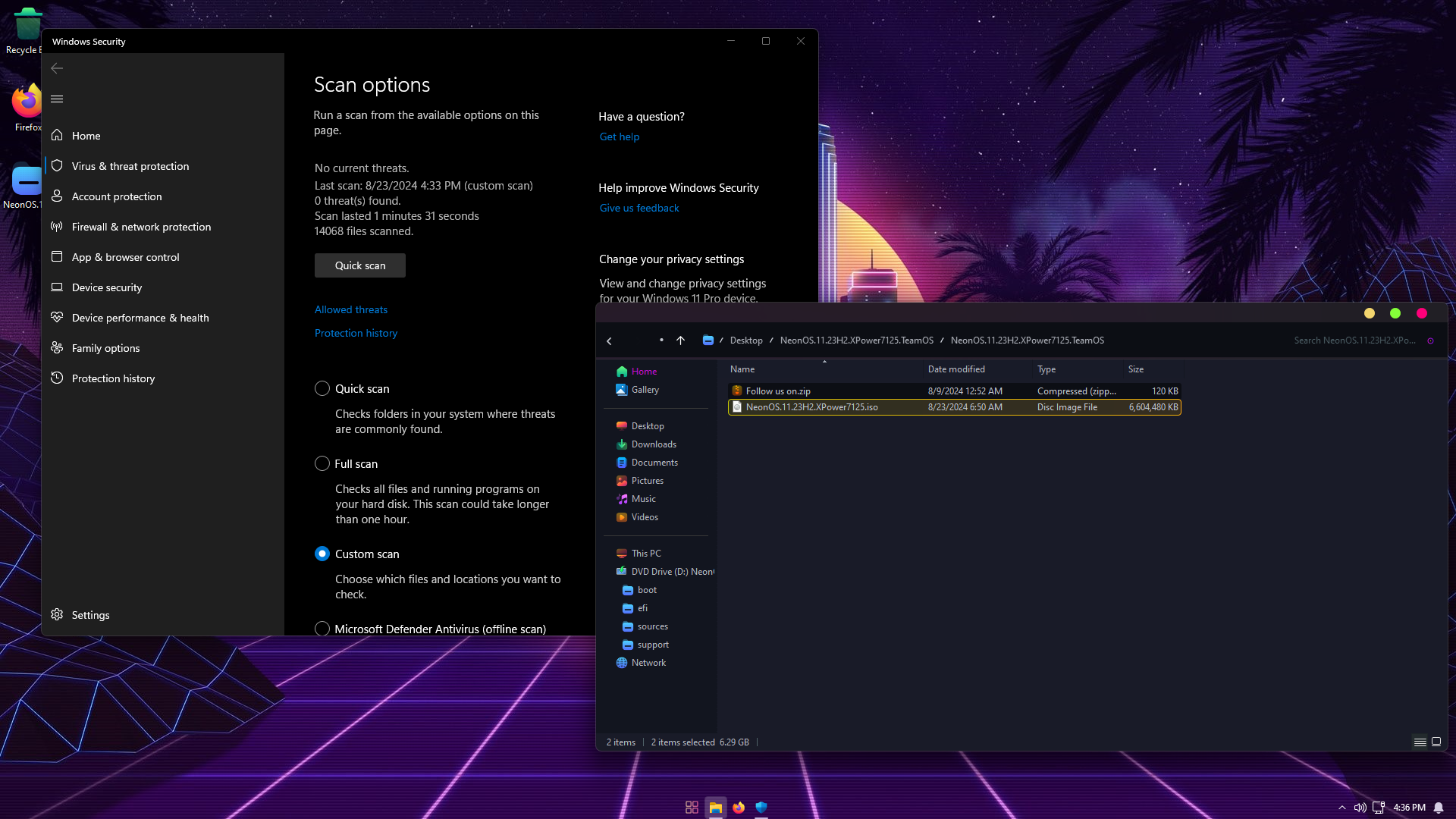This screenshot has width=1456, height=819.
Task: Select DVD Drive (D:) in the navigation pane
Action: [x=664, y=572]
